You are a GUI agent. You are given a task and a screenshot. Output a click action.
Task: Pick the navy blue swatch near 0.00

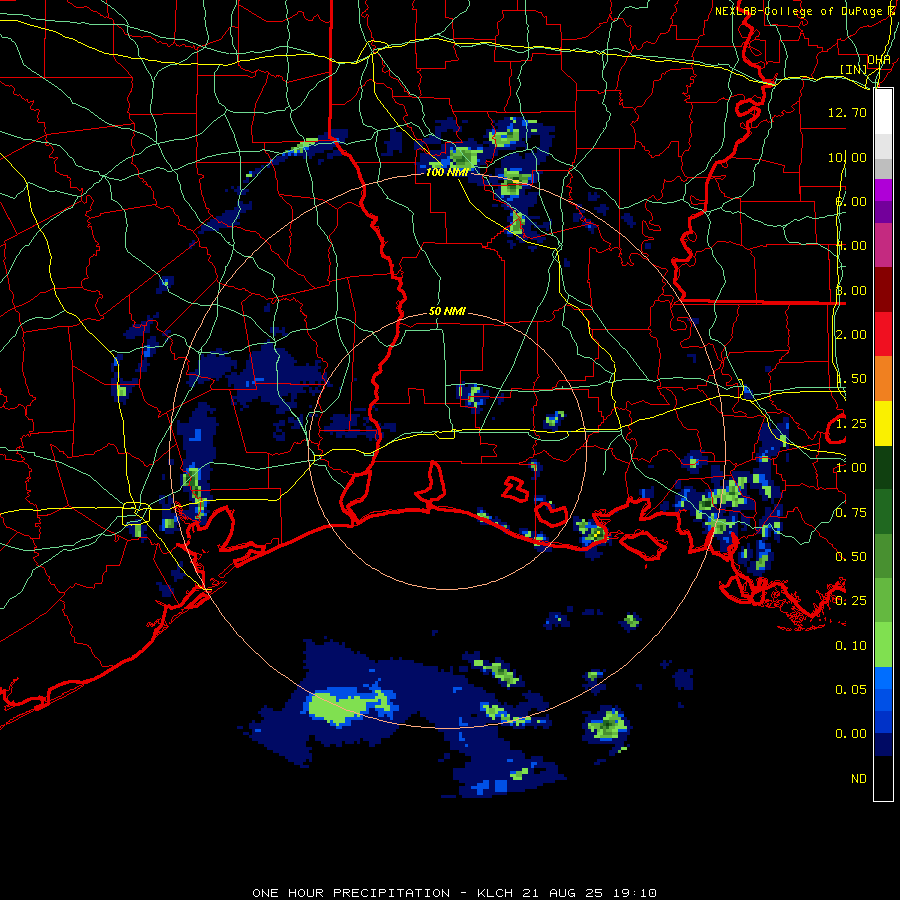click(883, 744)
